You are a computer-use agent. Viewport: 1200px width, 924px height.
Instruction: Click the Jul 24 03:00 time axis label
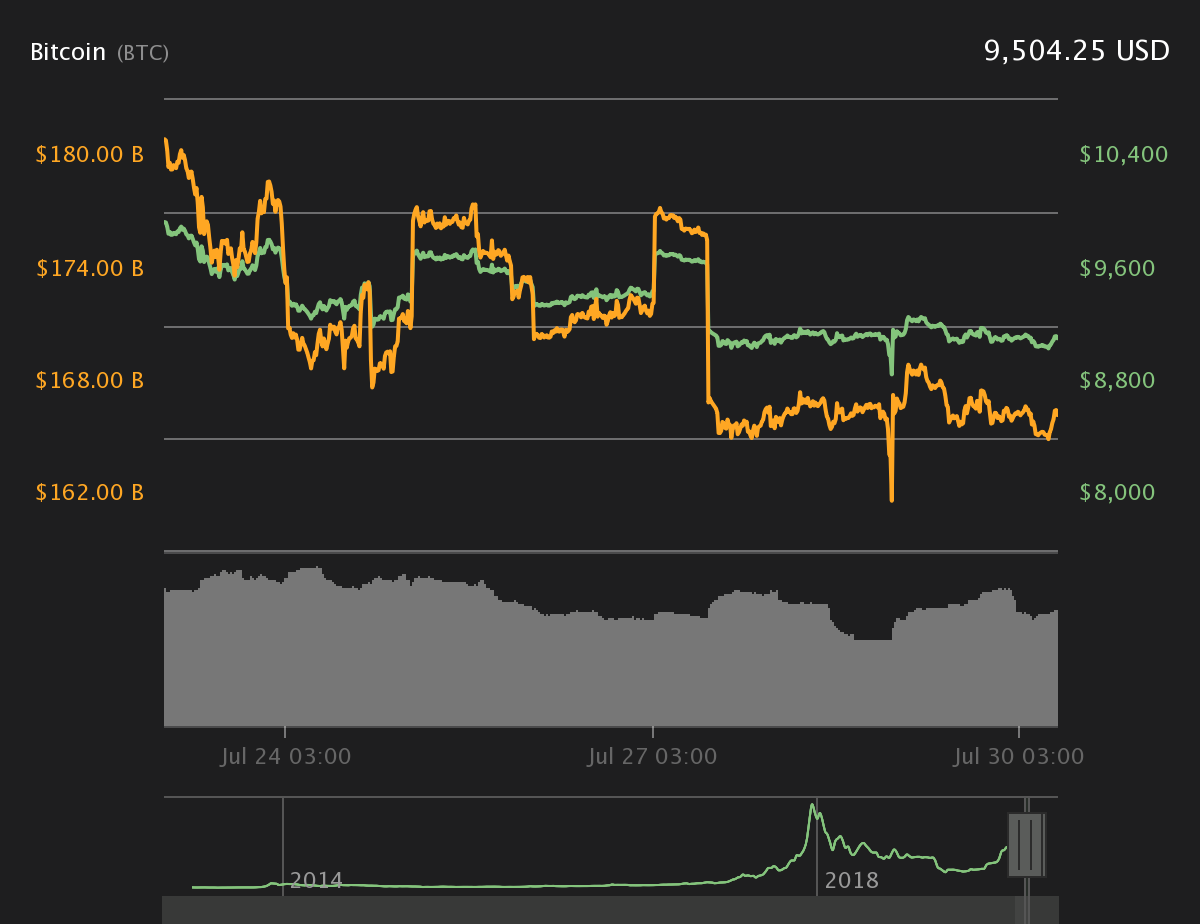(x=285, y=757)
